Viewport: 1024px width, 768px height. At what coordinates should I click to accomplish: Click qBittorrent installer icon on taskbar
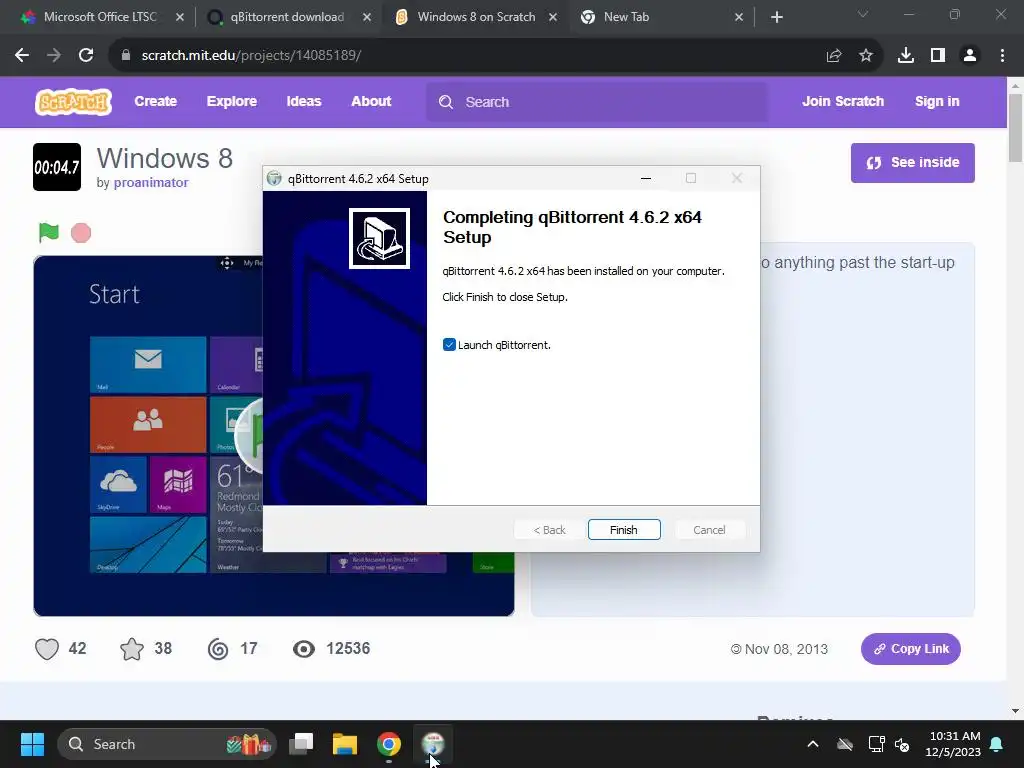432,744
